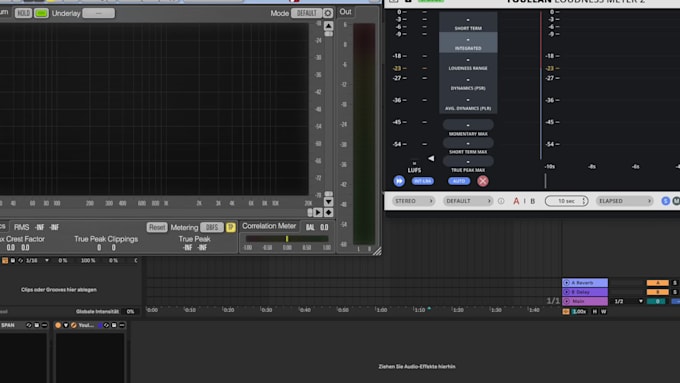Click the 100 % groove value field
The width and height of the screenshot is (680, 383).
click(88, 261)
